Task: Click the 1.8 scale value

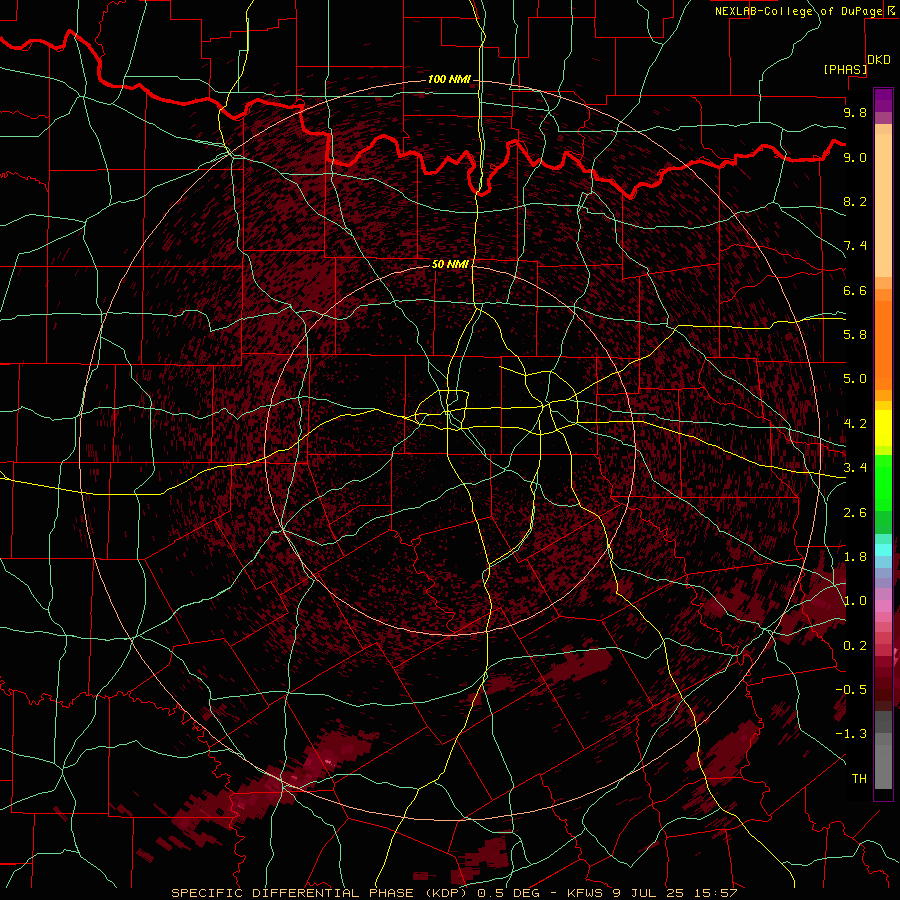Action: coord(855,557)
